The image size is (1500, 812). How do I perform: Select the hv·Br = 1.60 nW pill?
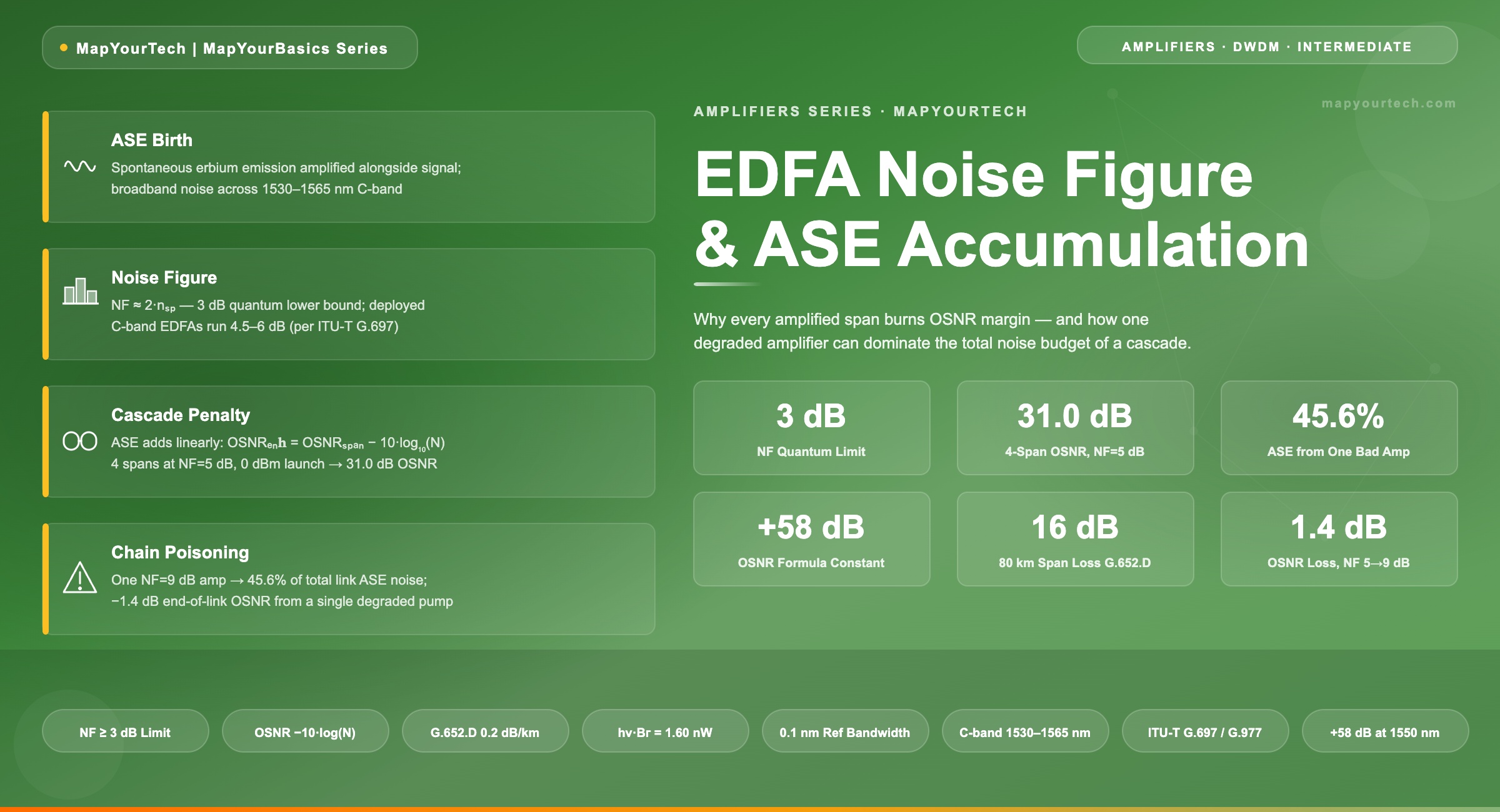665,731
